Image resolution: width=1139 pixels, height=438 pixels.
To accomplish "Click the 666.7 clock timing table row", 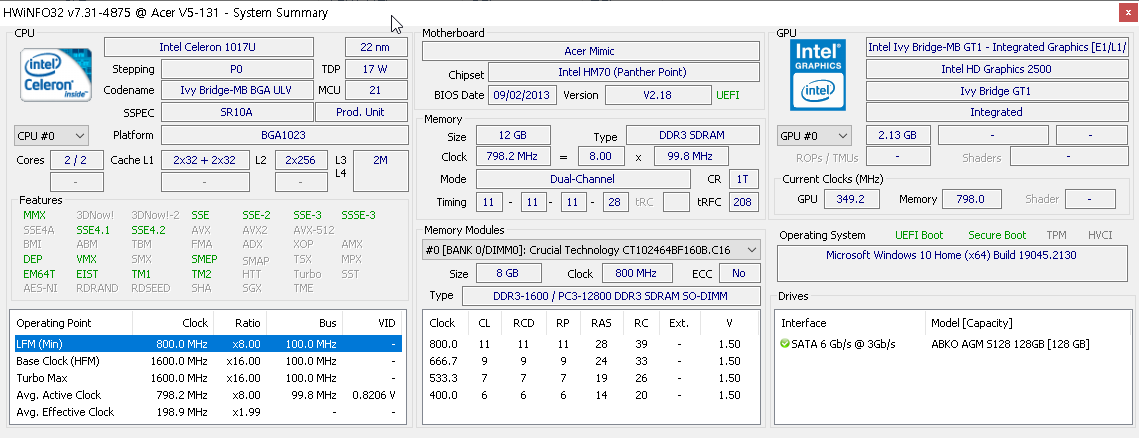I will point(591,361).
